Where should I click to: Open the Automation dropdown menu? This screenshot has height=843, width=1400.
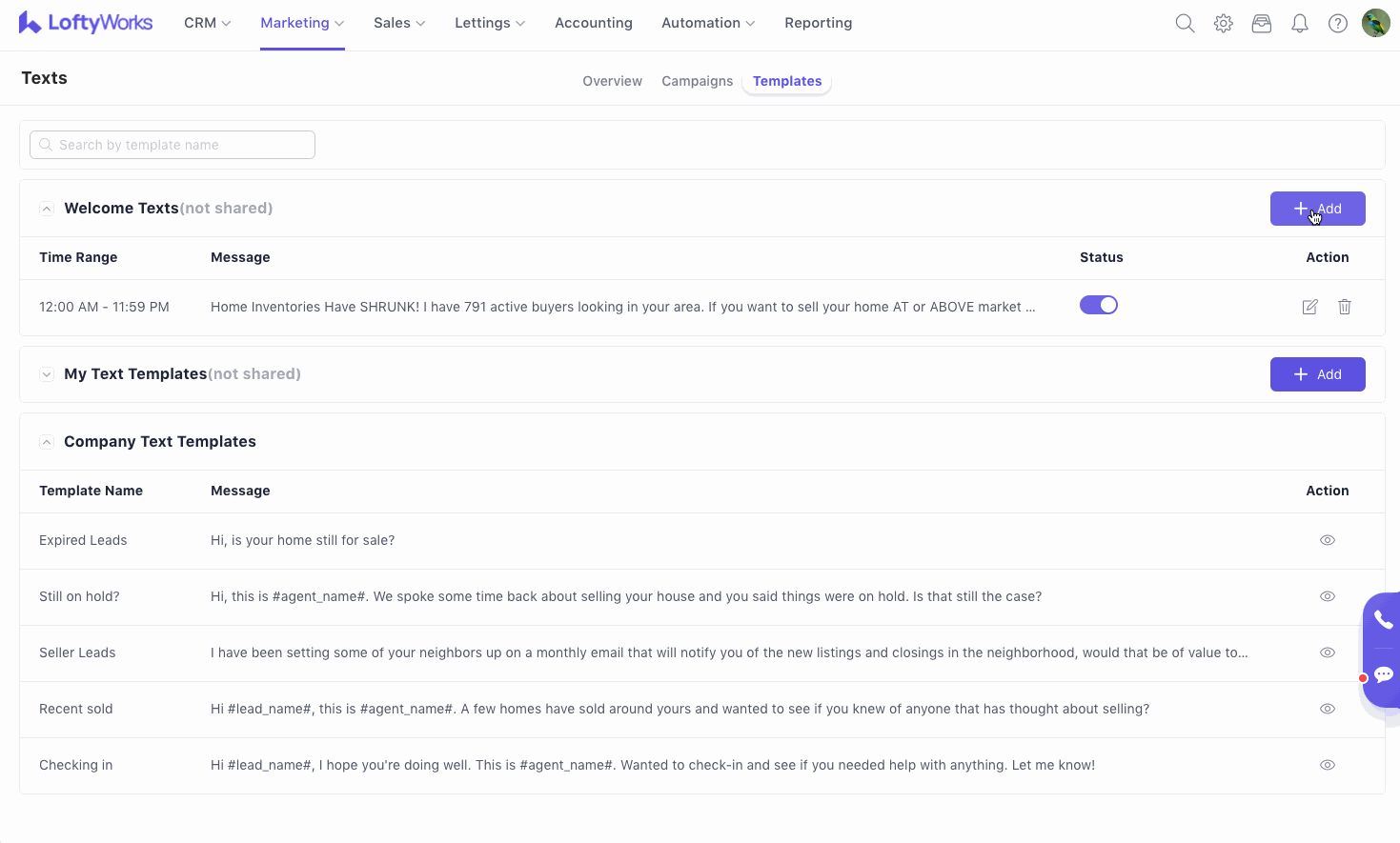pos(708,23)
